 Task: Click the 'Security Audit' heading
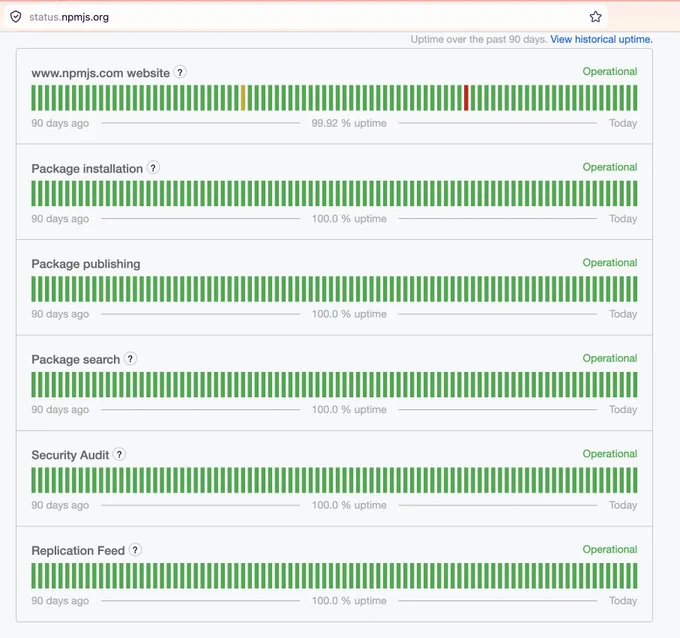coord(70,455)
